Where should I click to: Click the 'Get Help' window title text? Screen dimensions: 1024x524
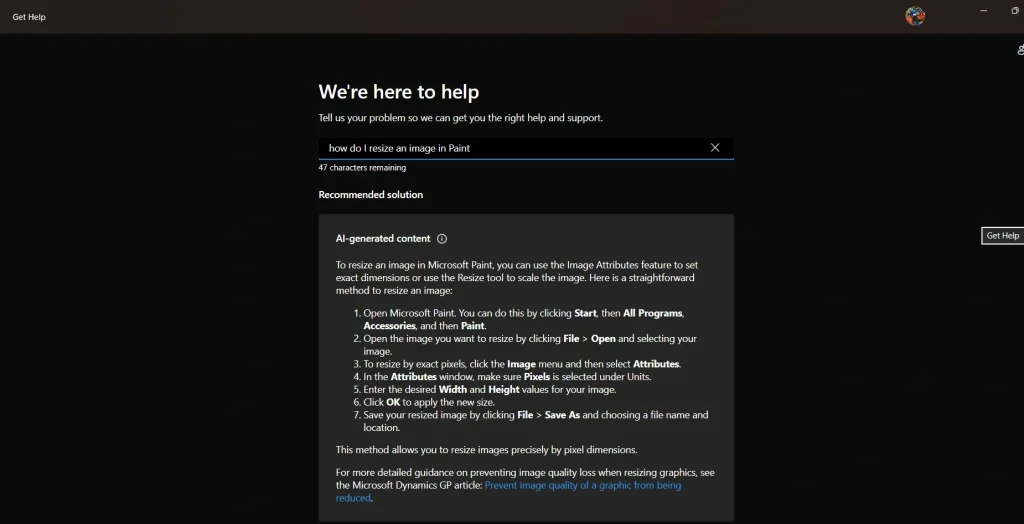click(29, 17)
